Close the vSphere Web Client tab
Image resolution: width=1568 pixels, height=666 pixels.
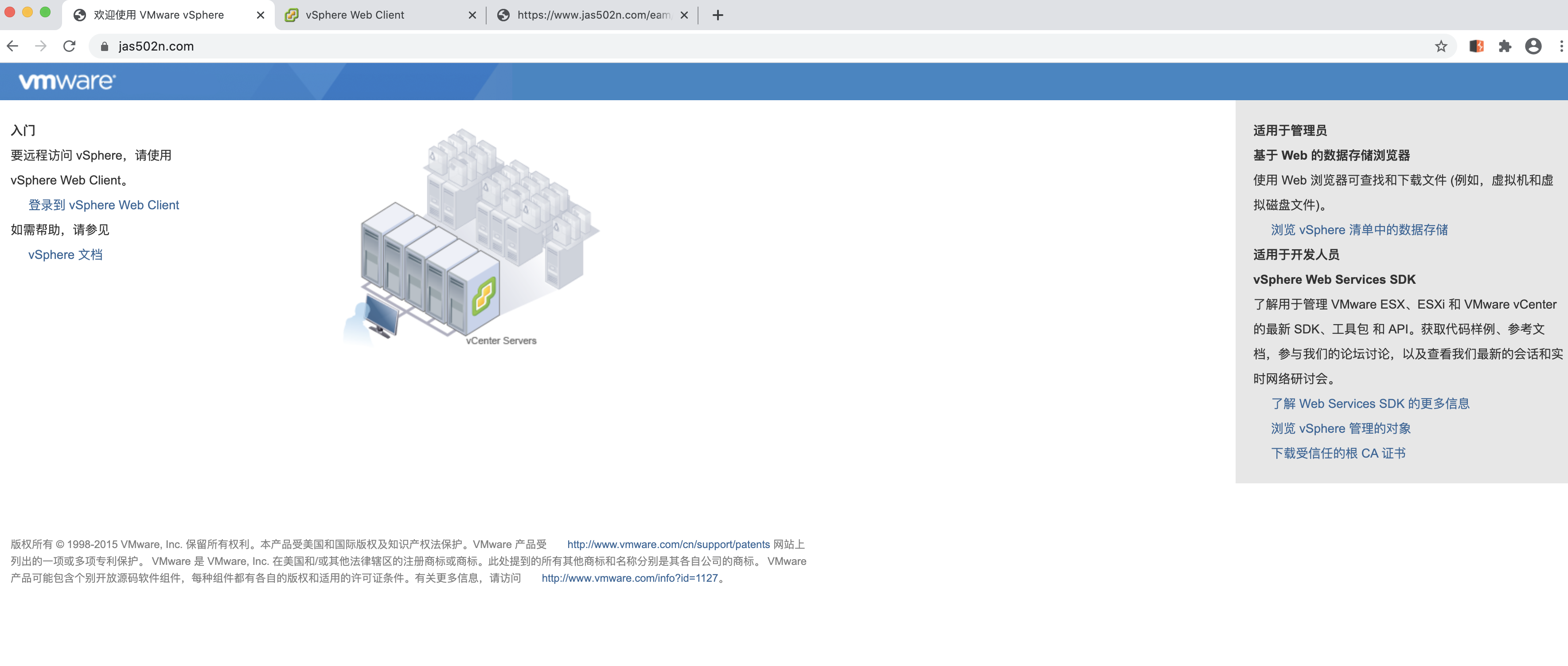pos(472,15)
